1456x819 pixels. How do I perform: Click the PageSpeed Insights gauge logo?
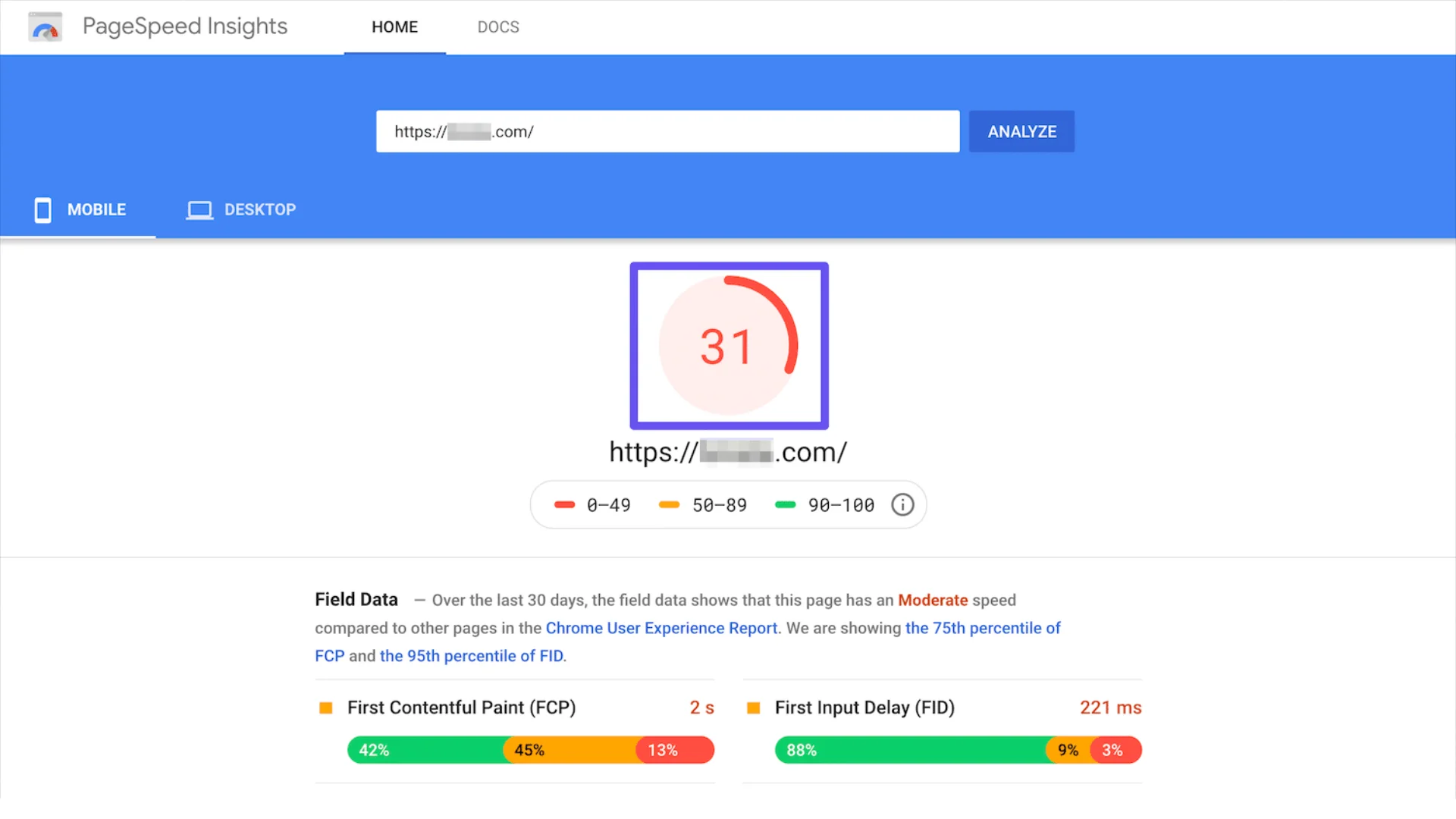coord(45,26)
